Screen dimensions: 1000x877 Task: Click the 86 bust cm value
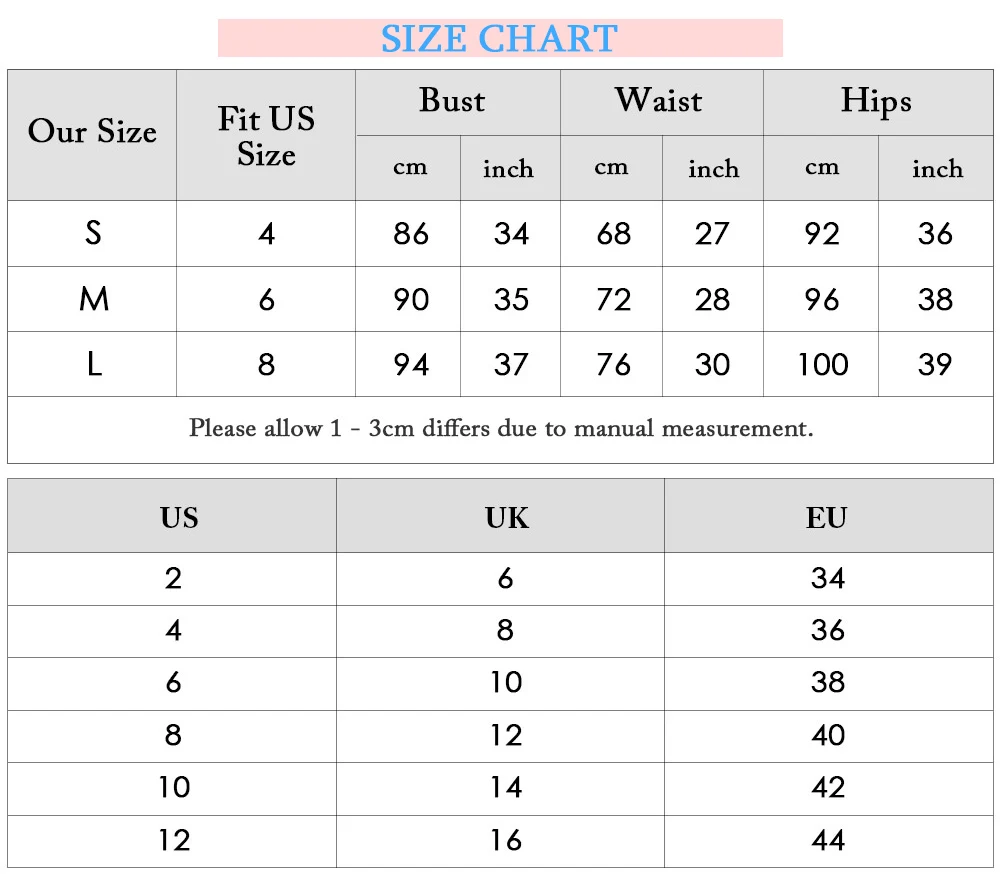(410, 234)
